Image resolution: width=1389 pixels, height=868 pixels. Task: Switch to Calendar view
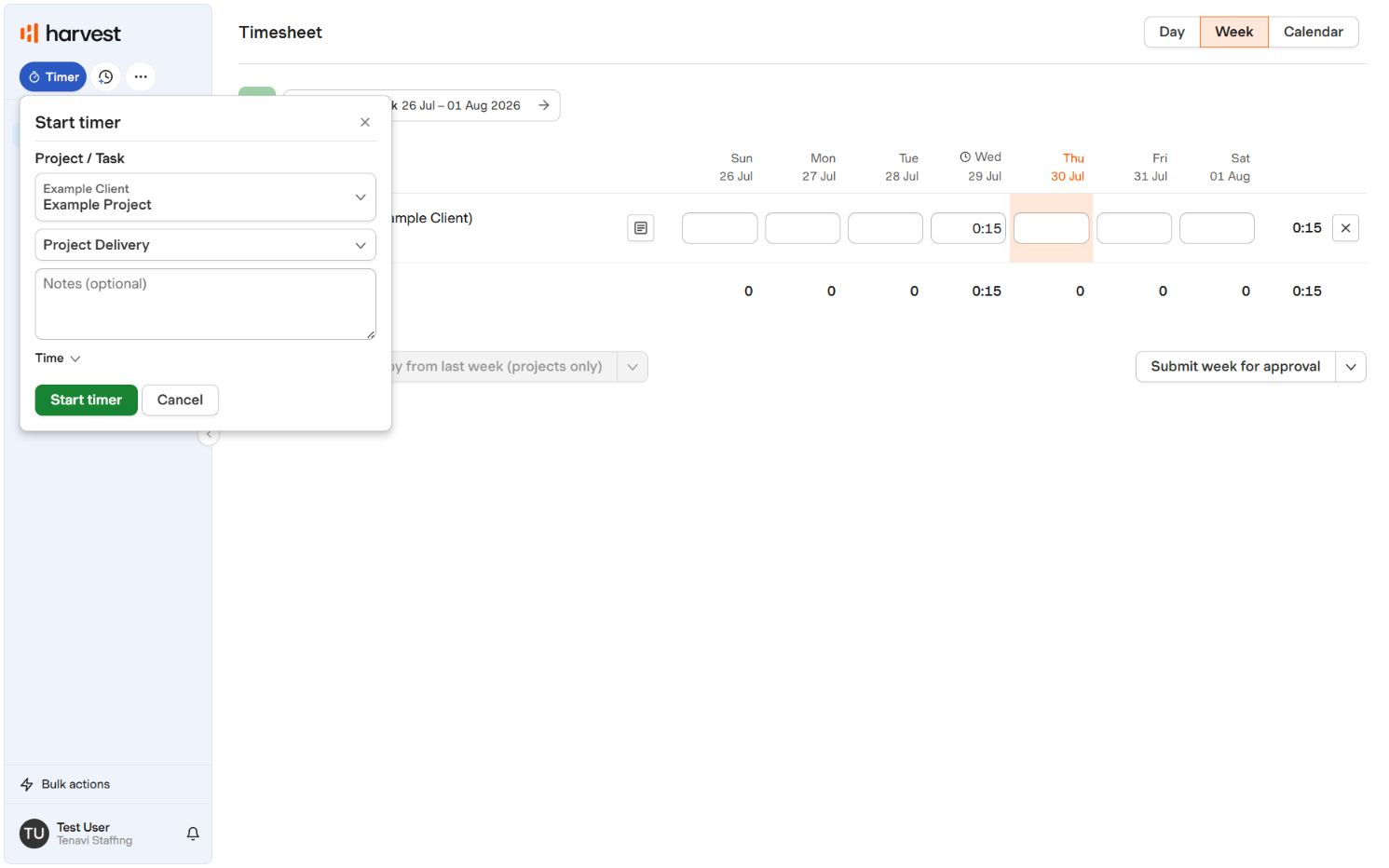[1314, 32]
